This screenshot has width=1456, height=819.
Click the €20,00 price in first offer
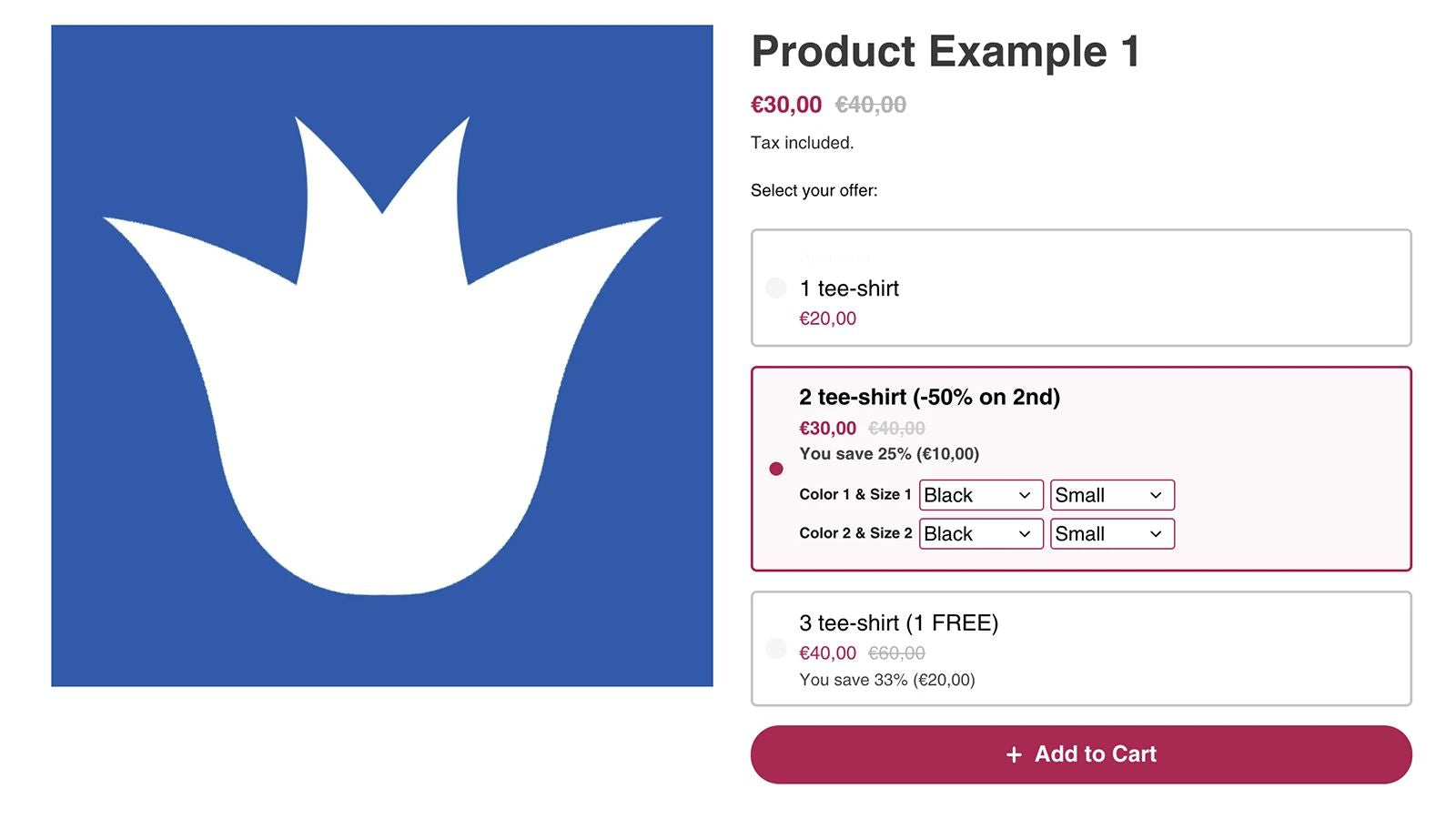827,318
